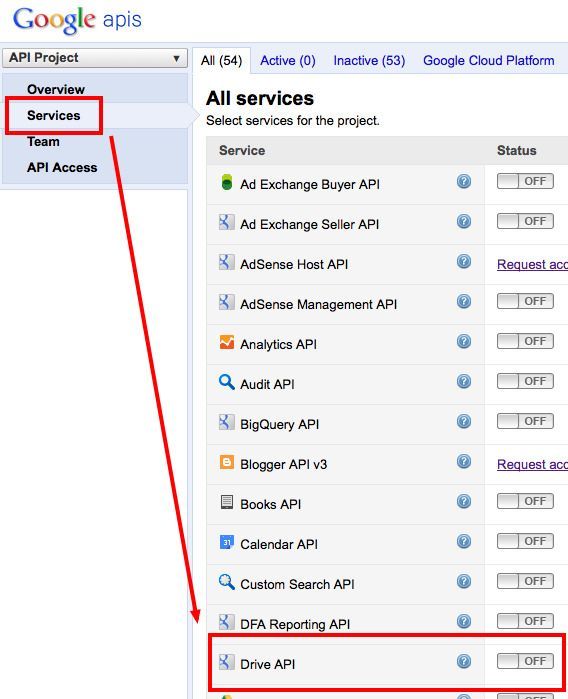The height and width of the screenshot is (699, 568).
Task: Click the Service column header
Action: click(x=242, y=151)
